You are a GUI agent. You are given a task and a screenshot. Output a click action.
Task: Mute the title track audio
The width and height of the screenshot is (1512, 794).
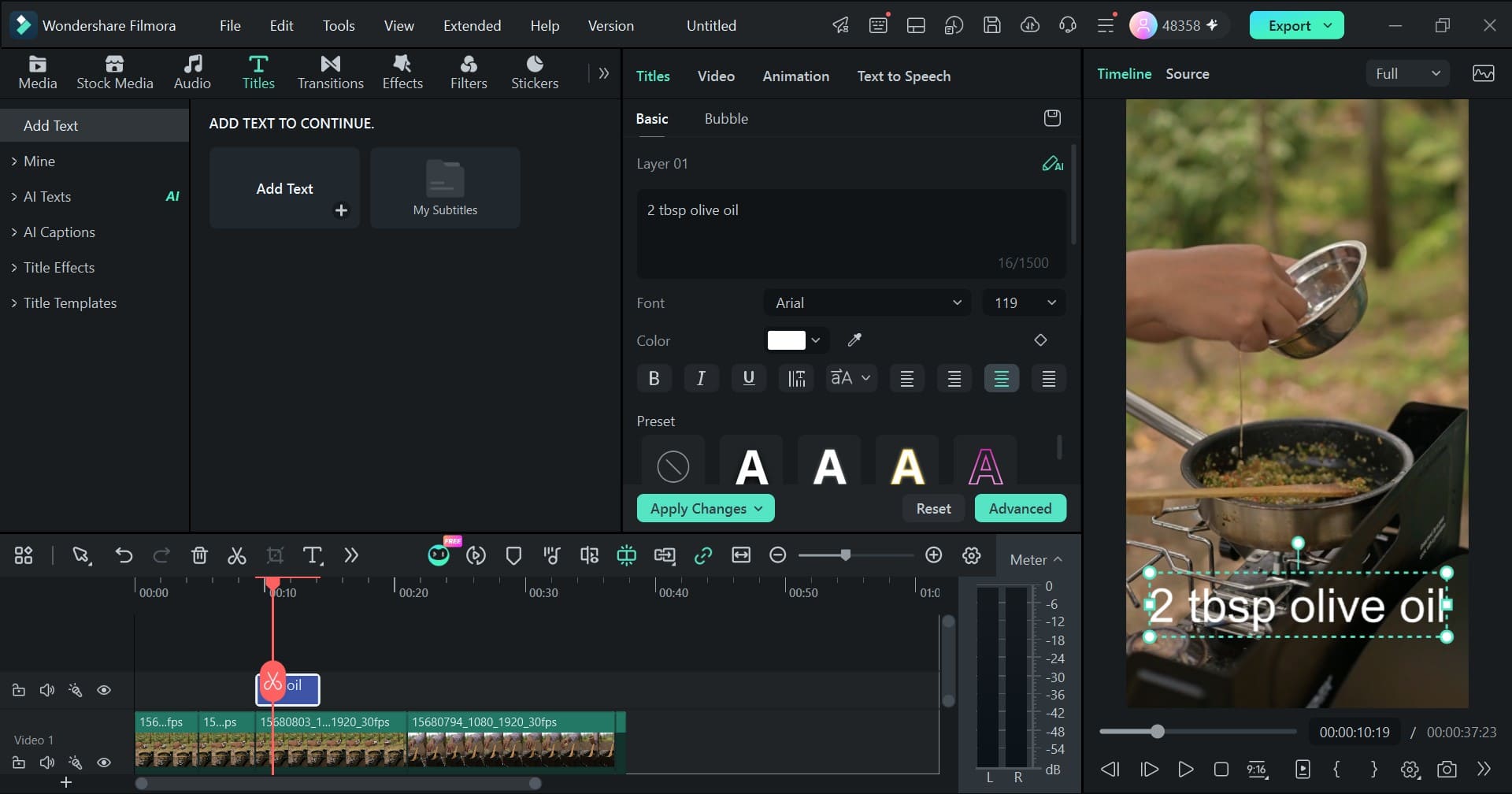click(47, 690)
